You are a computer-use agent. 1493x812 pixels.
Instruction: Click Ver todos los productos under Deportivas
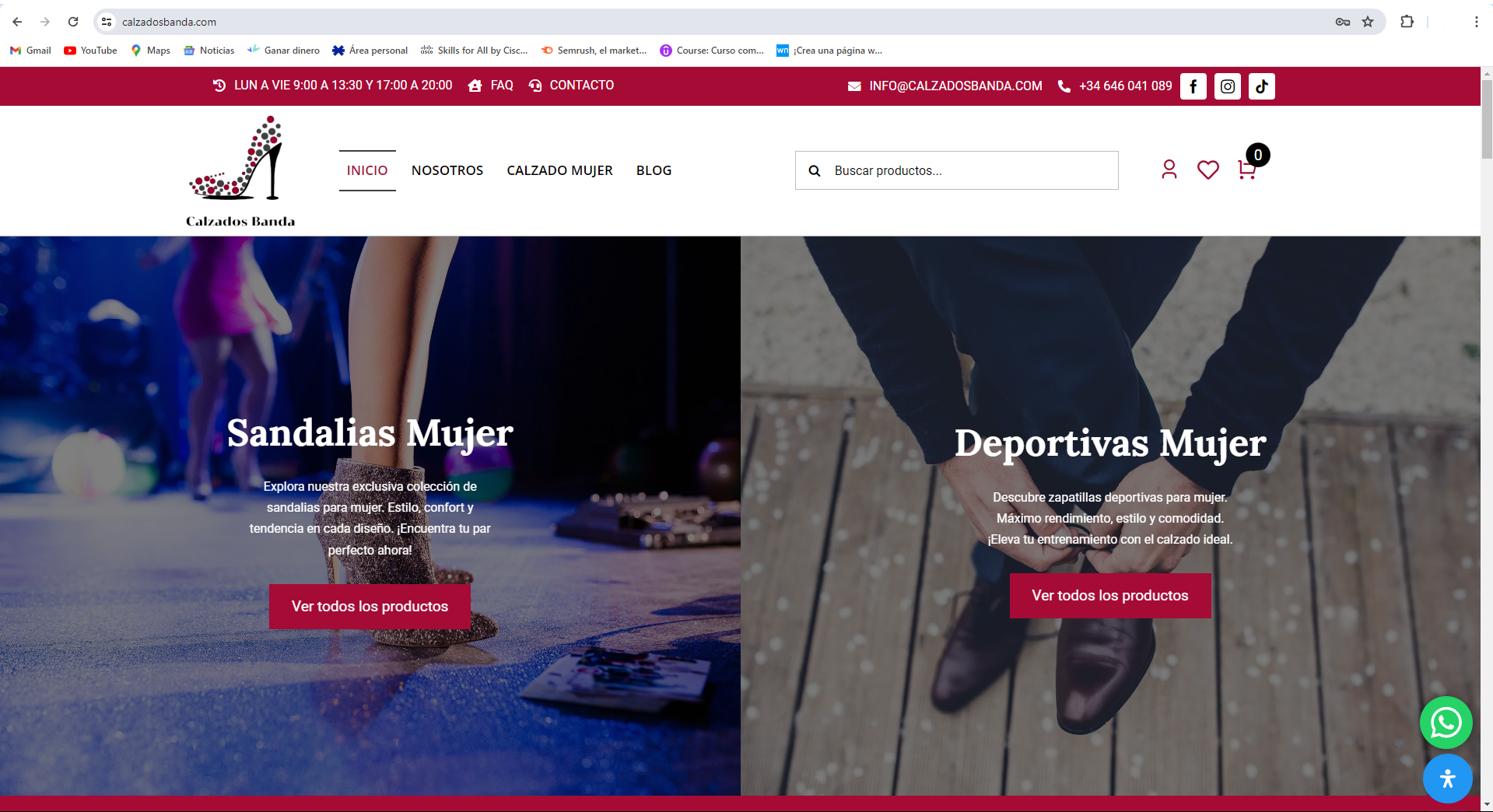click(x=1110, y=596)
